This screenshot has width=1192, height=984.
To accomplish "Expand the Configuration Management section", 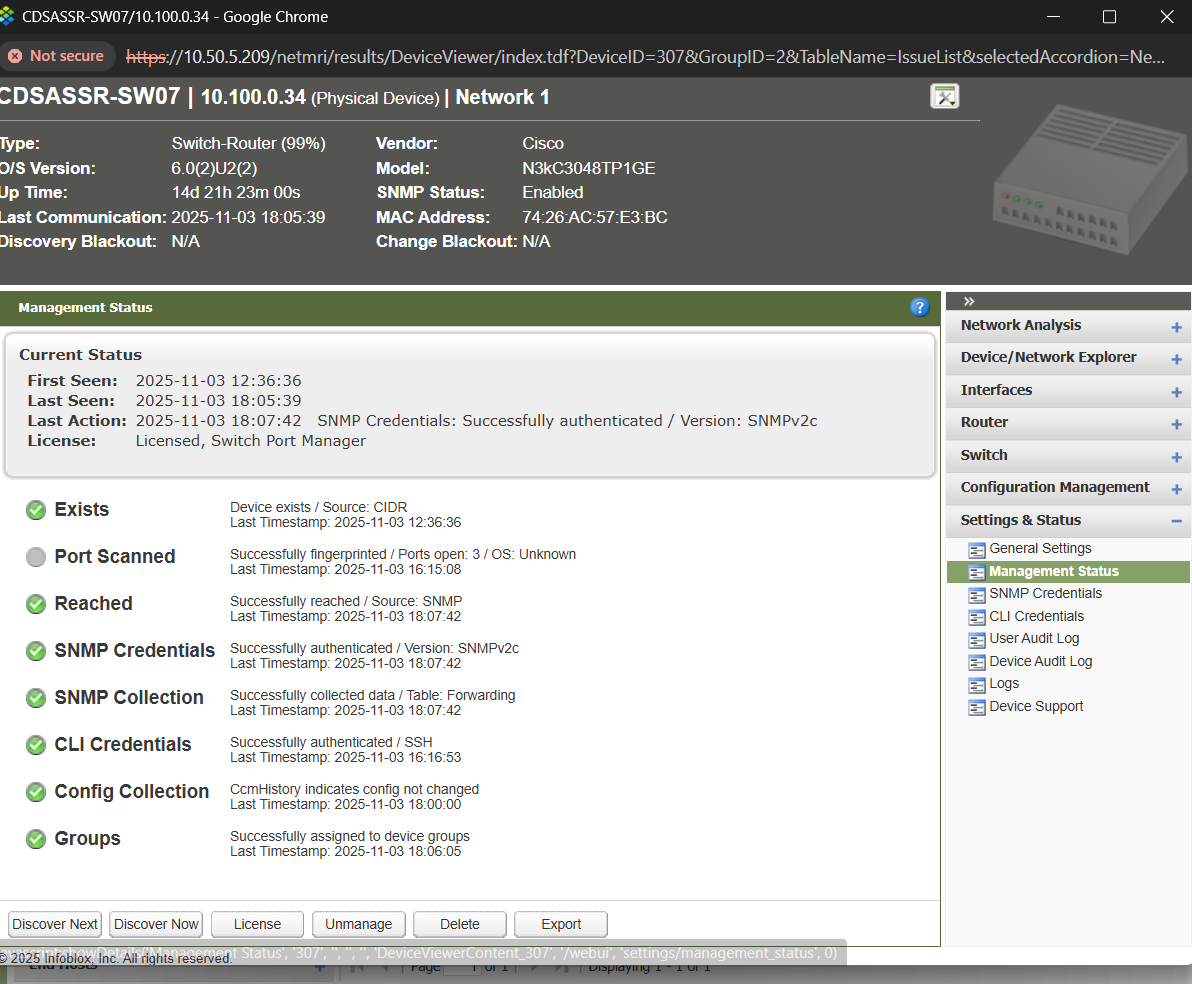I will [x=1176, y=490].
